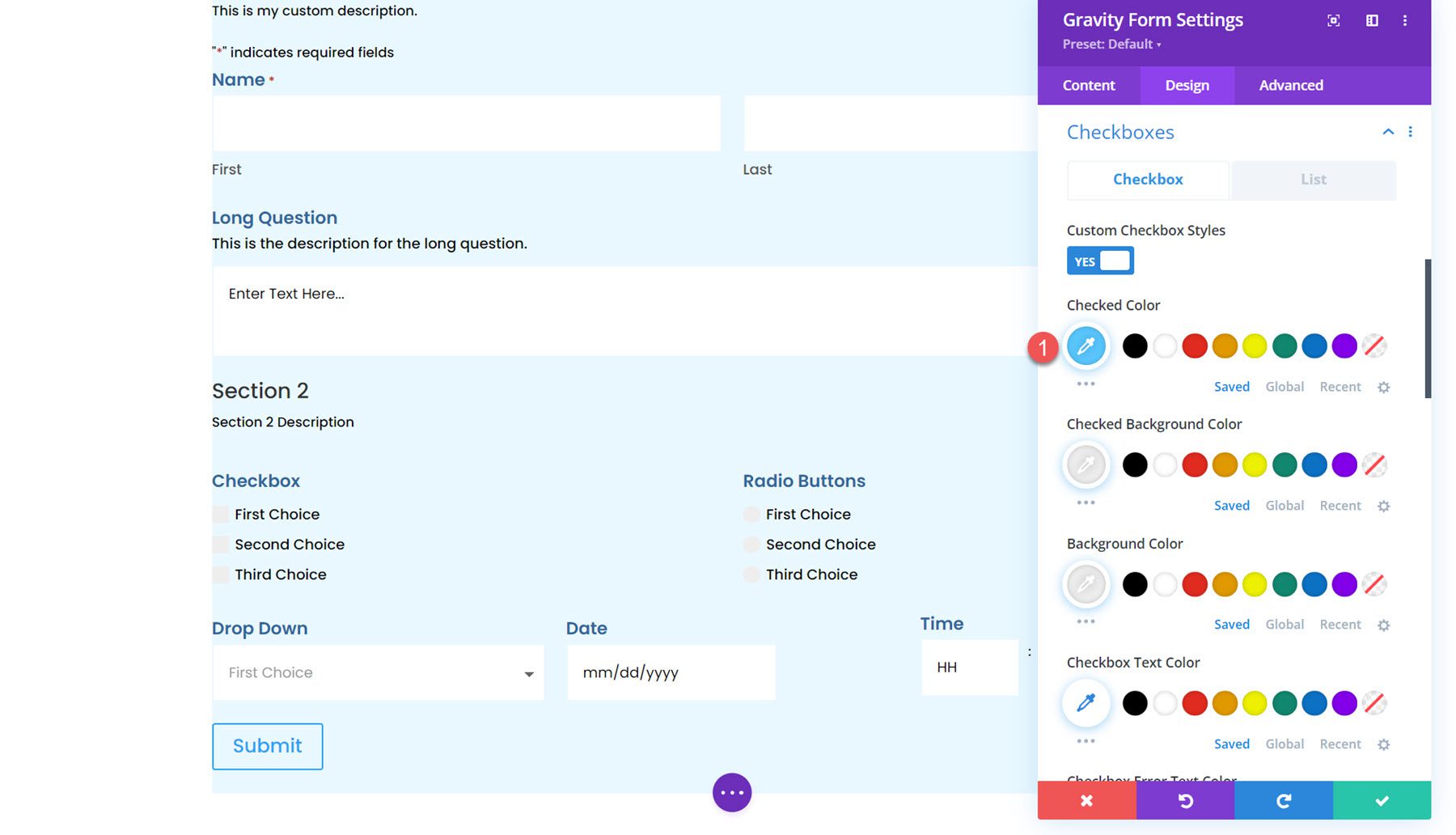Image resolution: width=1456 pixels, height=835 pixels.
Task: Switch to the Advanced tab
Action: coord(1290,85)
